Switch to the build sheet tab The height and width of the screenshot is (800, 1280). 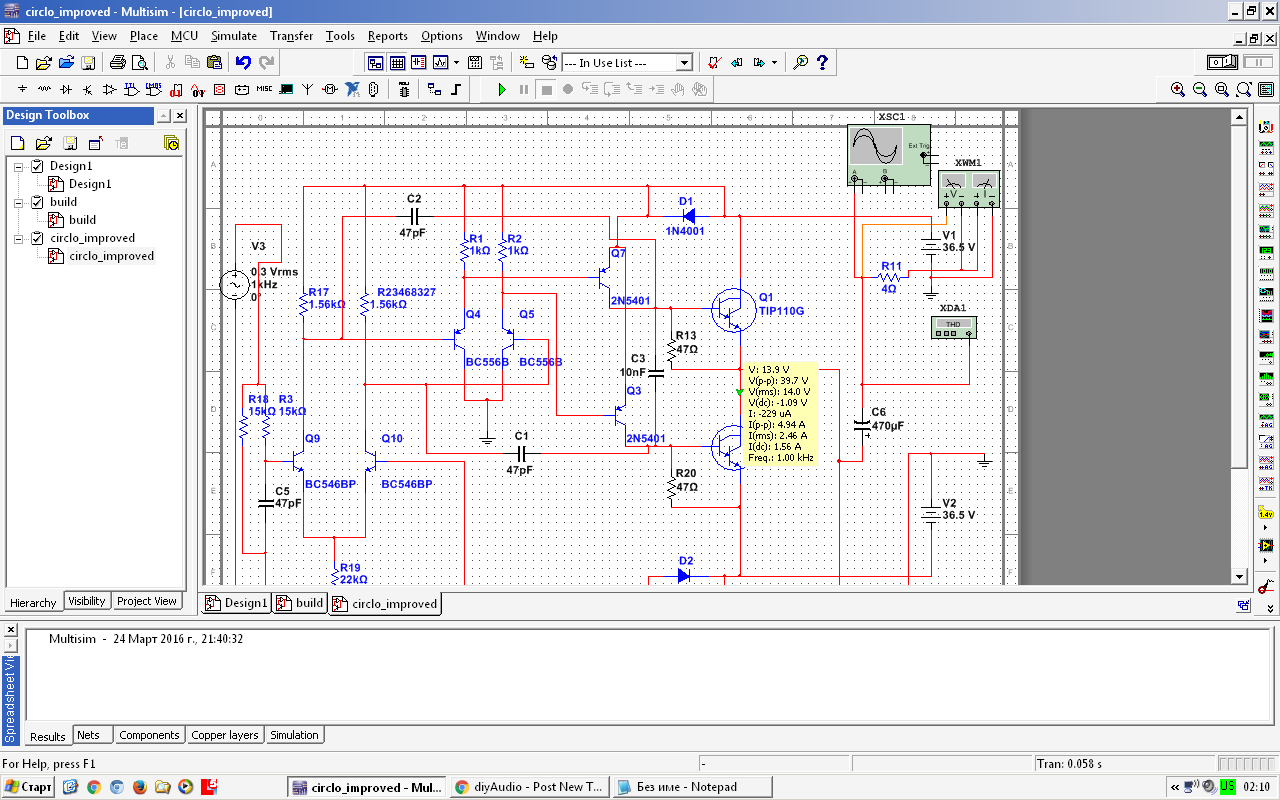(x=300, y=603)
